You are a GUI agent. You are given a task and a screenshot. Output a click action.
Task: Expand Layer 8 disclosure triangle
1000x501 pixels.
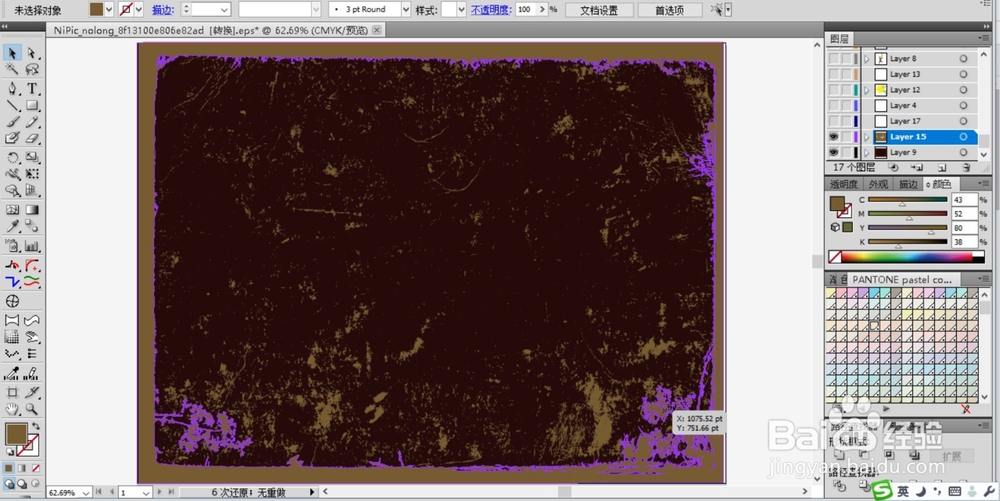[x=867, y=59]
